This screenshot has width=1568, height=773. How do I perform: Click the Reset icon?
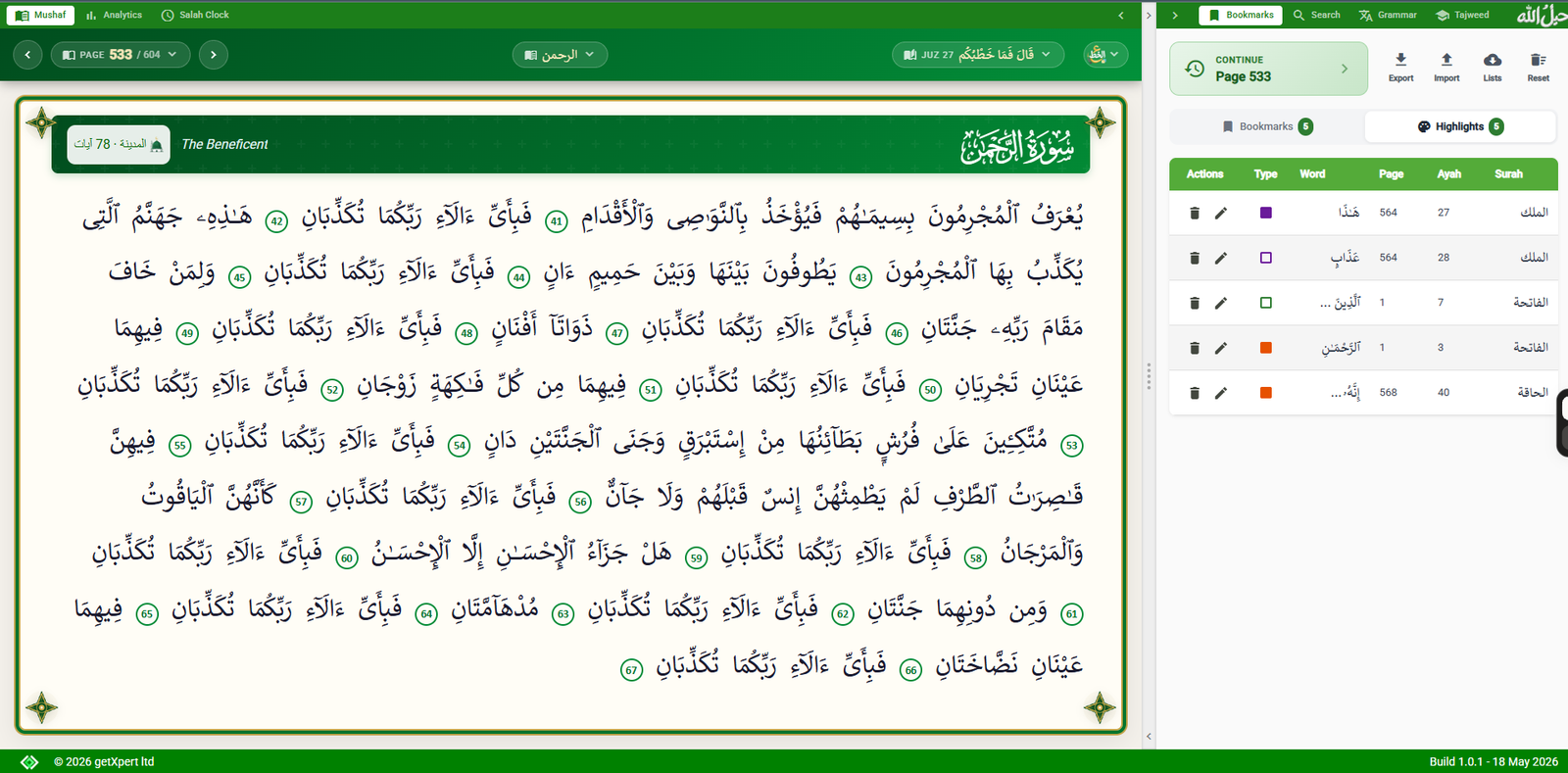(1539, 67)
